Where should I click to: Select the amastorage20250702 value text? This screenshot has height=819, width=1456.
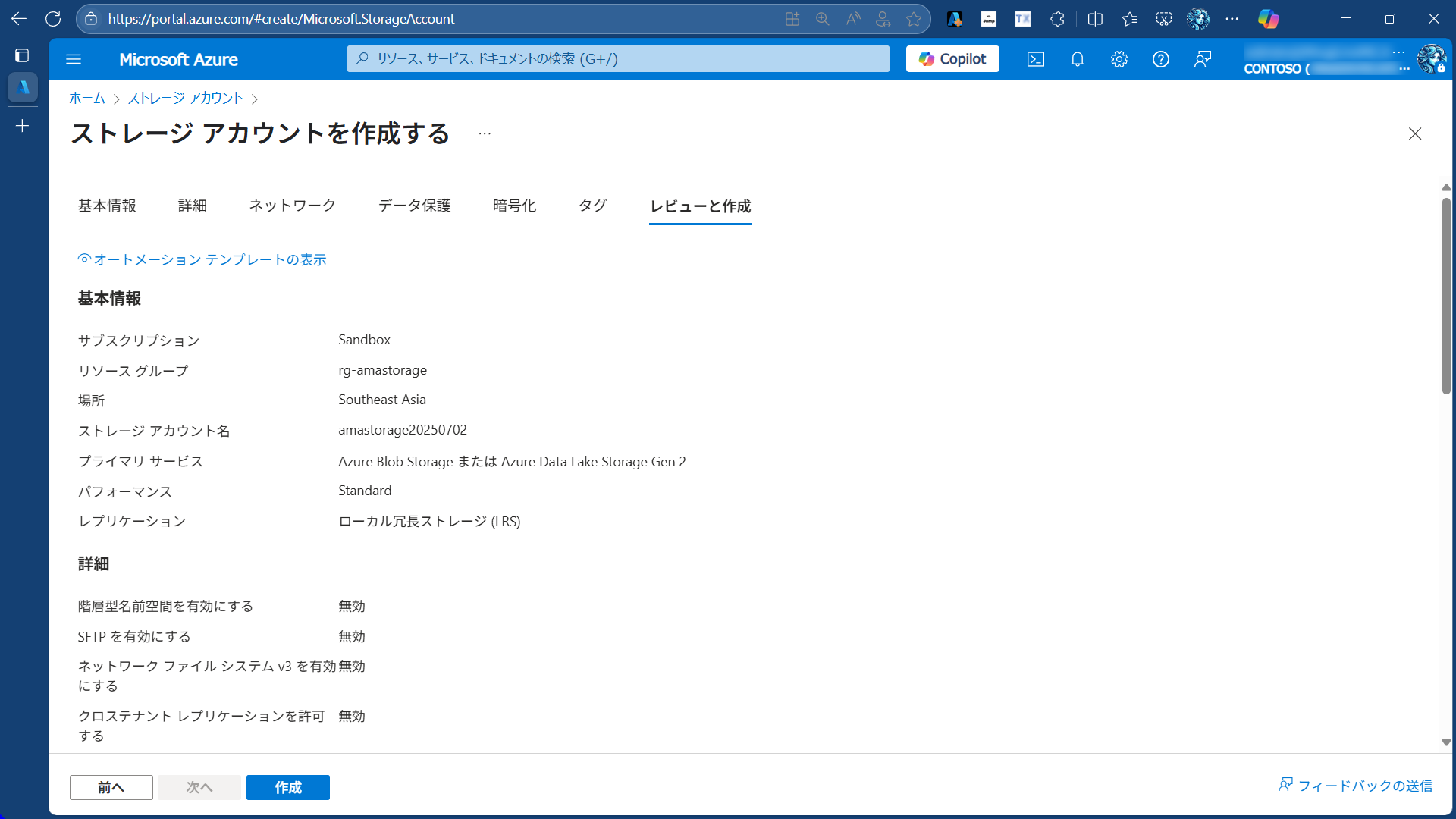[403, 430]
